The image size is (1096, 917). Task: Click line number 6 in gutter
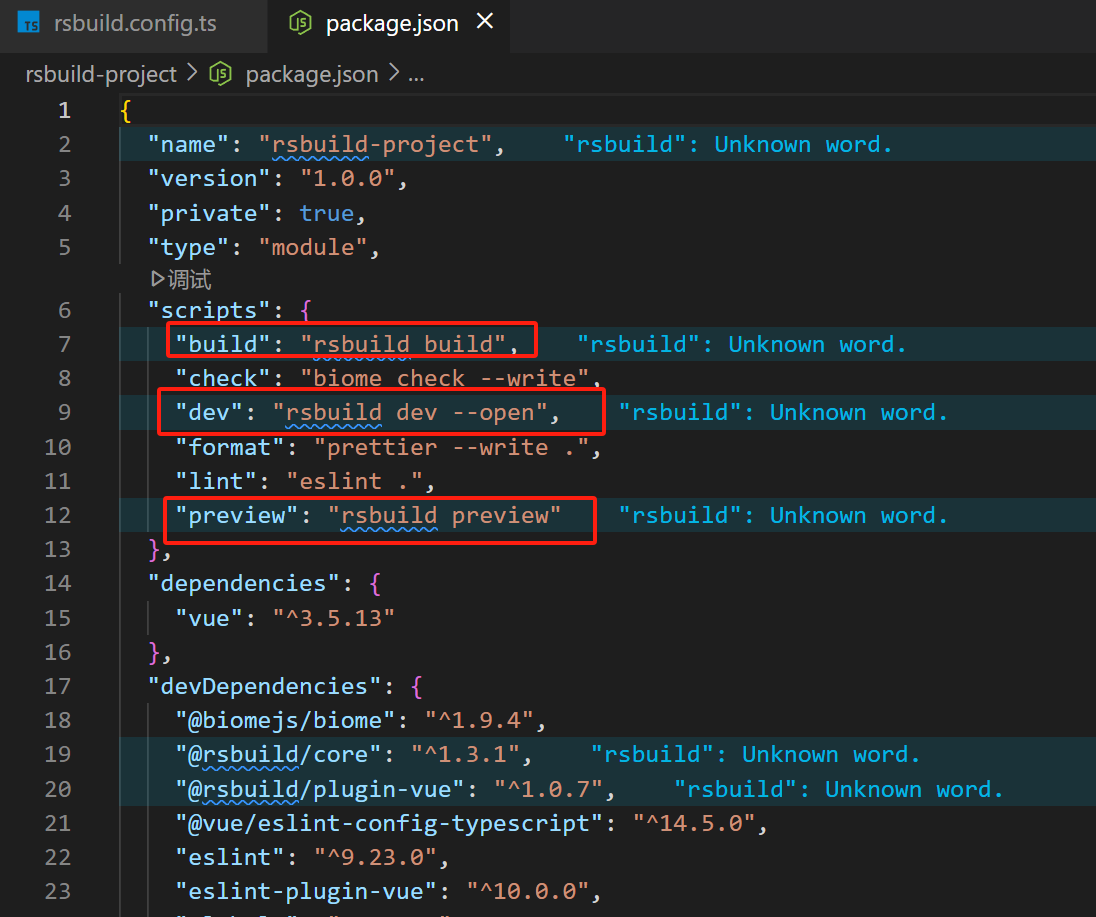tap(64, 310)
